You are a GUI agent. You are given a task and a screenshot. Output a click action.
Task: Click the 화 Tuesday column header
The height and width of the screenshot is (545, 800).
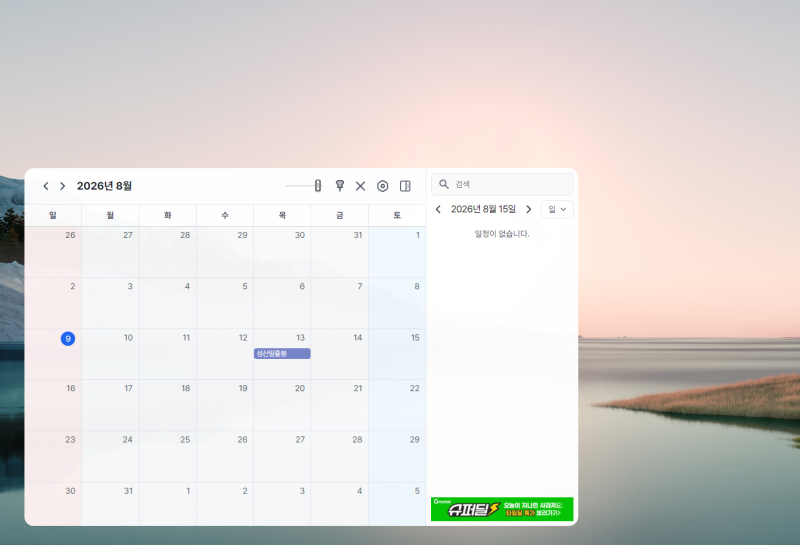point(168,215)
